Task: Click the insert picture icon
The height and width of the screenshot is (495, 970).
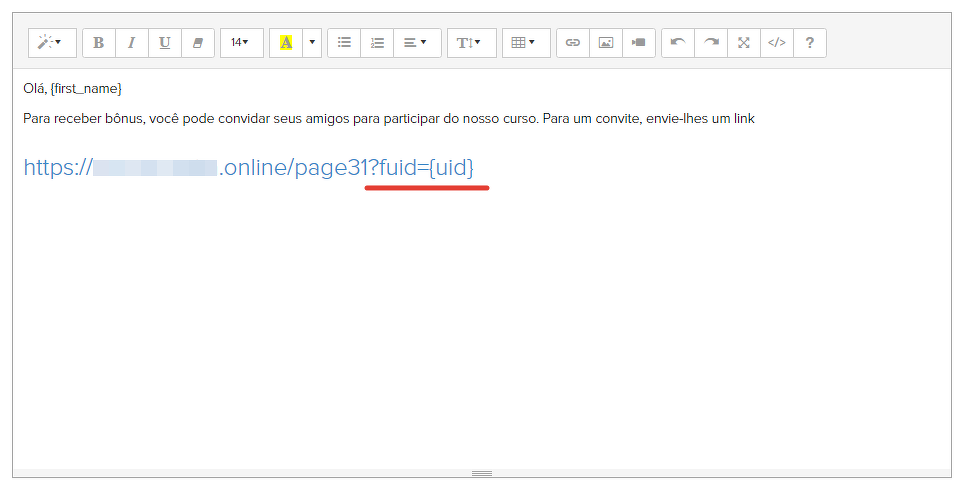Action: coord(606,43)
